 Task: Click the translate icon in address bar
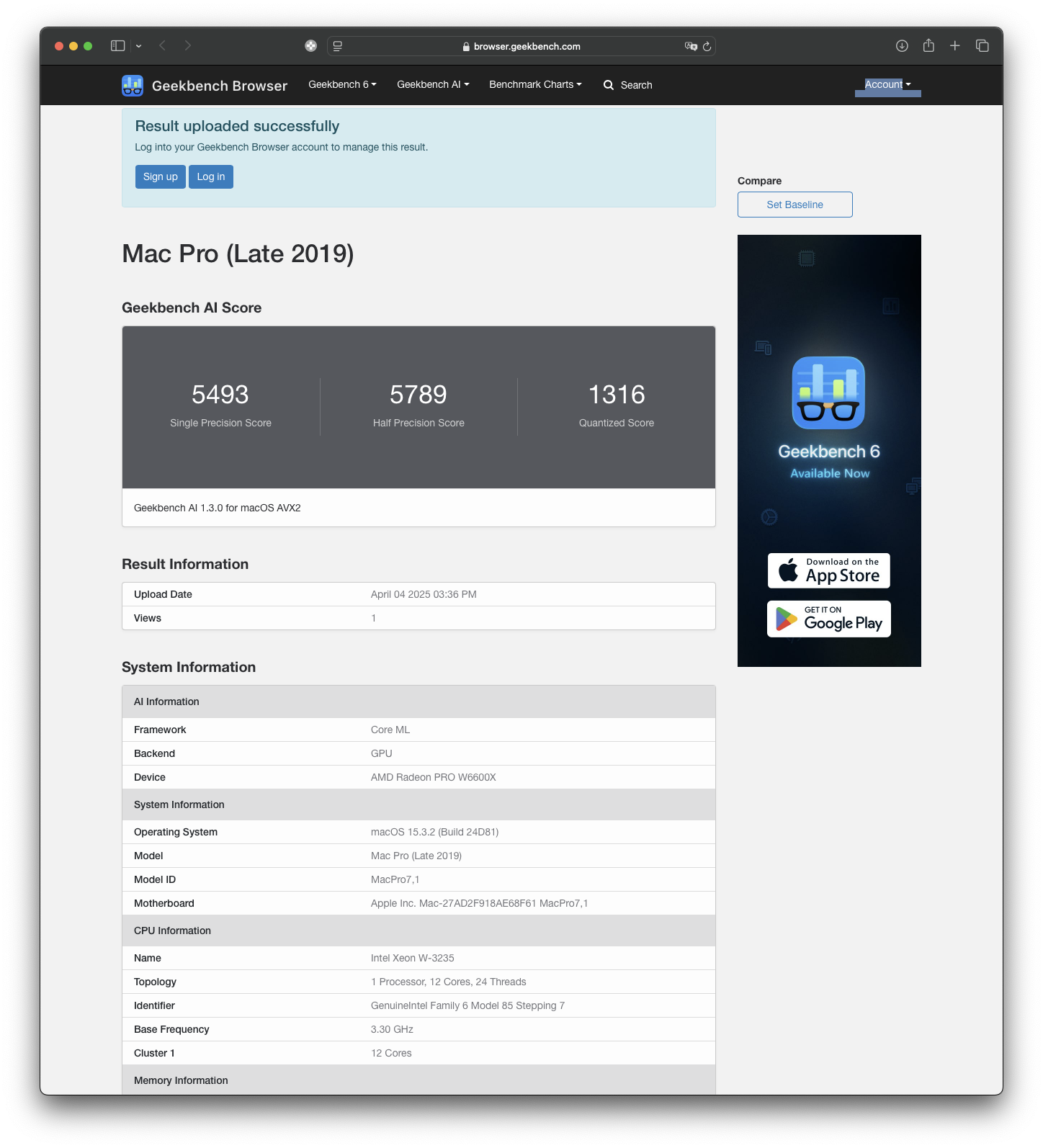point(691,46)
